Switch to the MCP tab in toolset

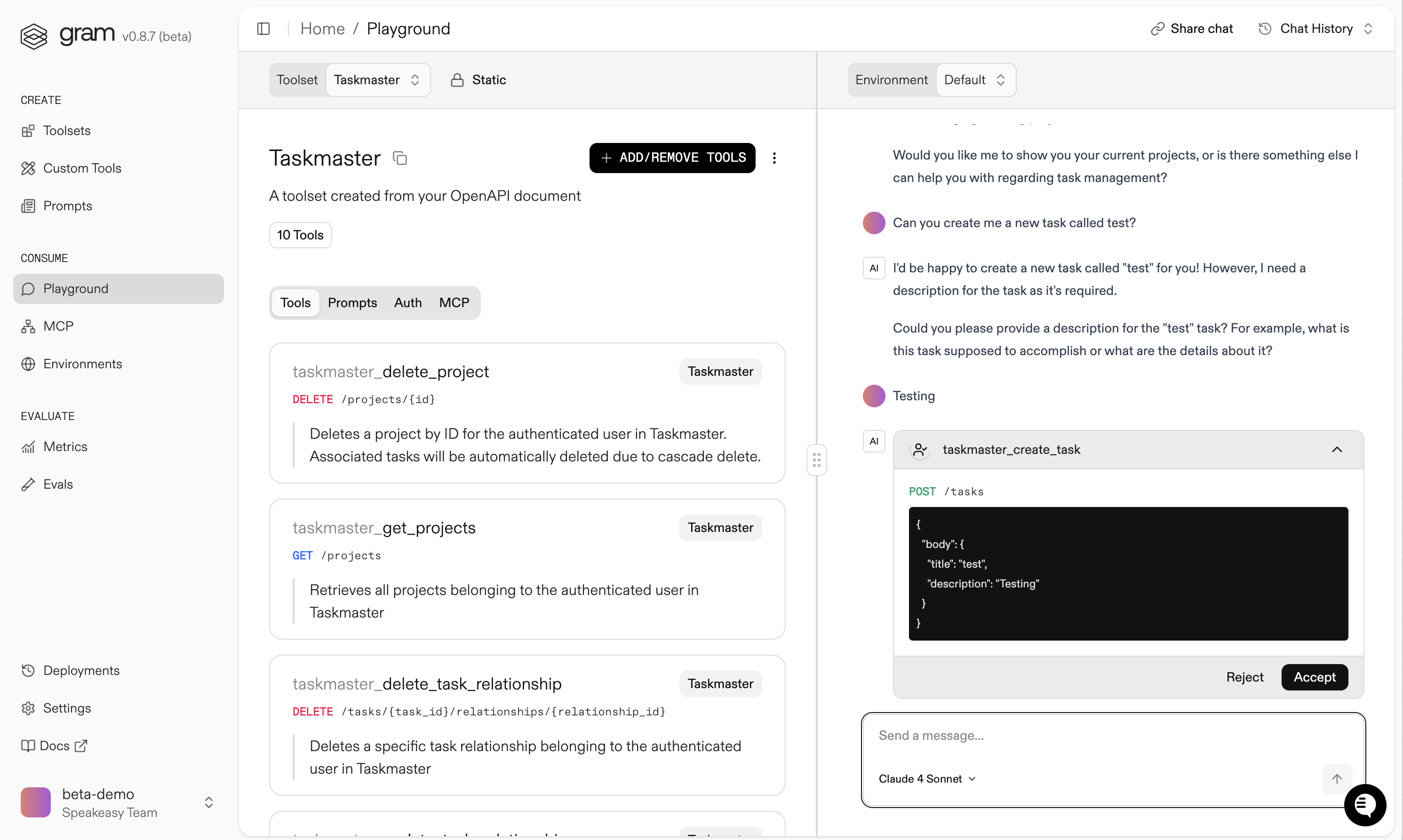[454, 303]
